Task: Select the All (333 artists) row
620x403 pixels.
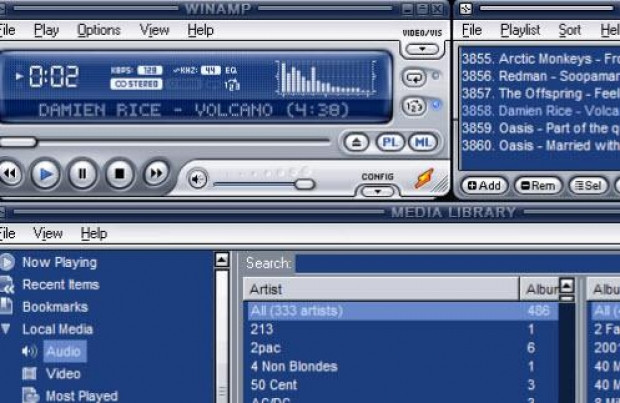Action: point(401,311)
